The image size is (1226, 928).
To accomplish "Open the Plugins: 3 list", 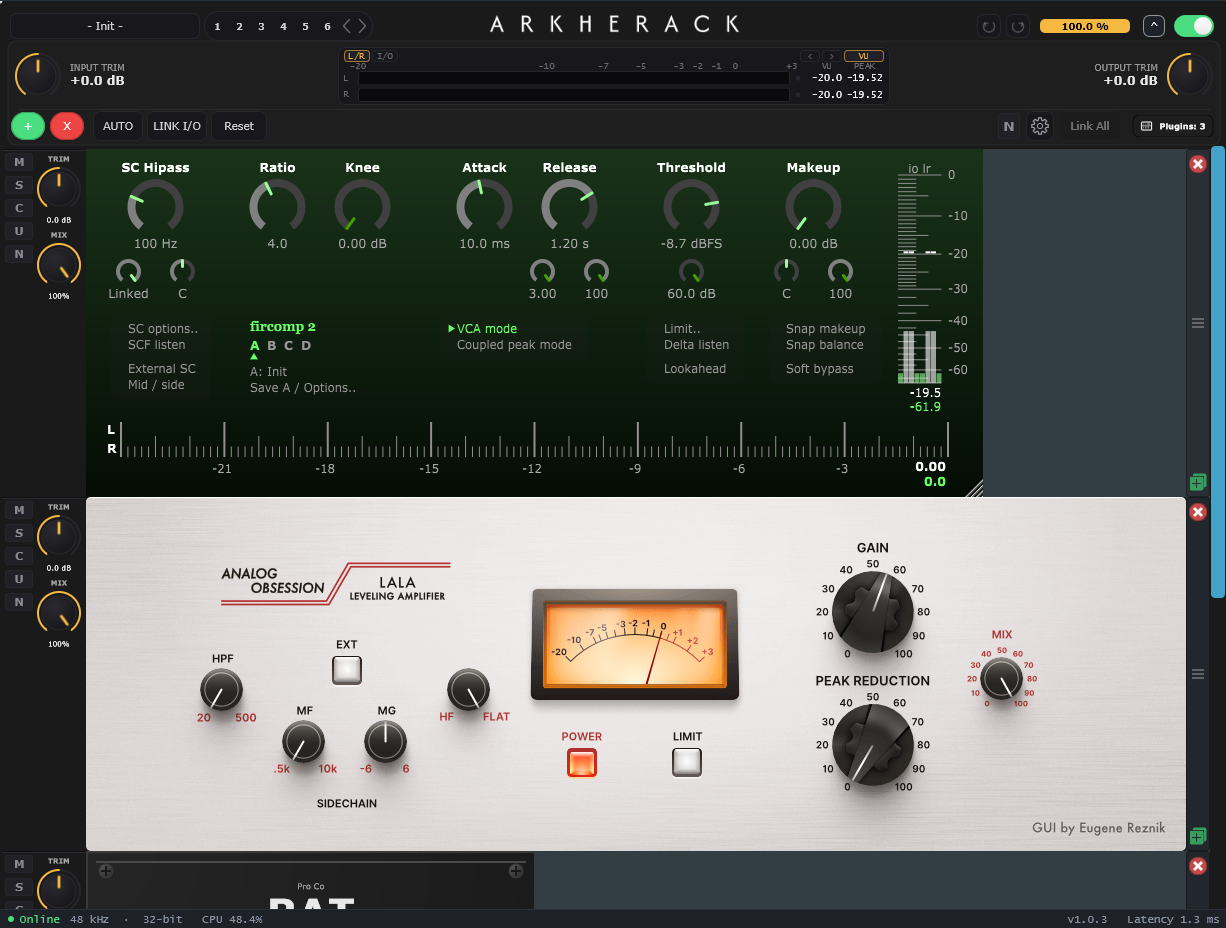I will pos(1172,126).
